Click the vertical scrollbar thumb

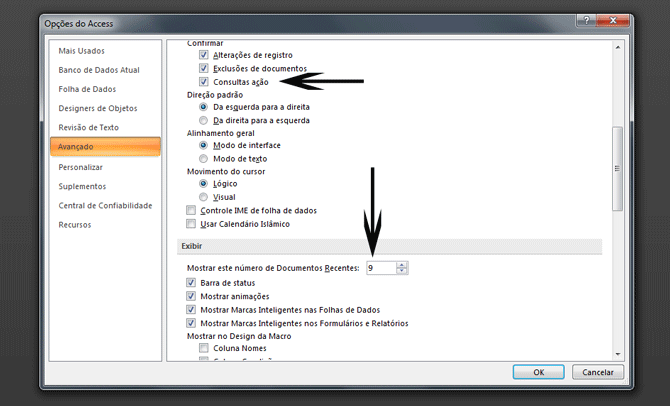pos(618,168)
